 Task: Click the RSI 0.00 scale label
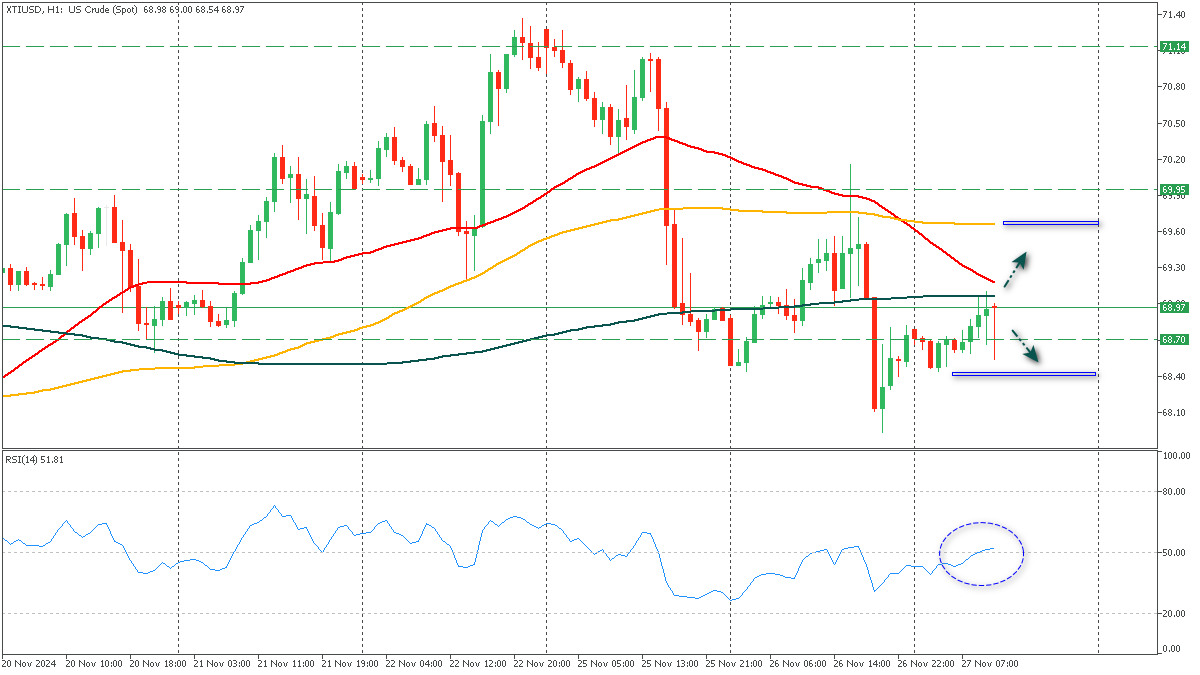[x=1172, y=649]
